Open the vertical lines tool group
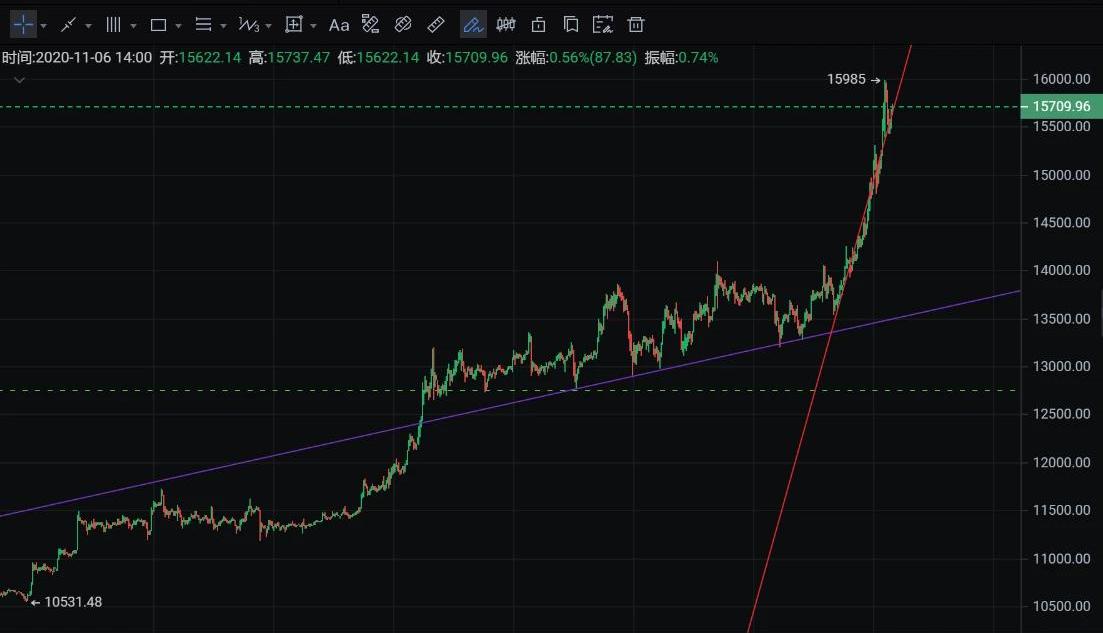This screenshot has width=1103, height=633. pyautogui.click(x=113, y=25)
